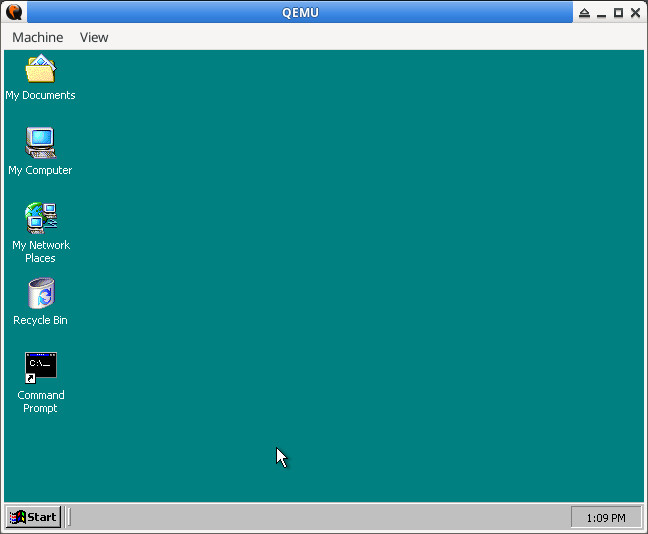Open the View menu
This screenshot has width=648, height=534.
(x=94, y=37)
